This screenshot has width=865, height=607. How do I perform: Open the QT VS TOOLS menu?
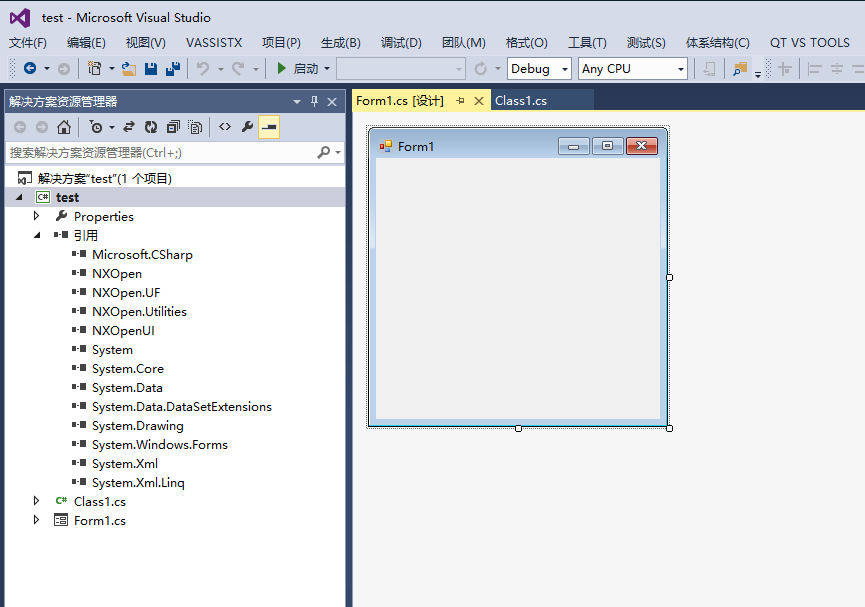click(809, 43)
